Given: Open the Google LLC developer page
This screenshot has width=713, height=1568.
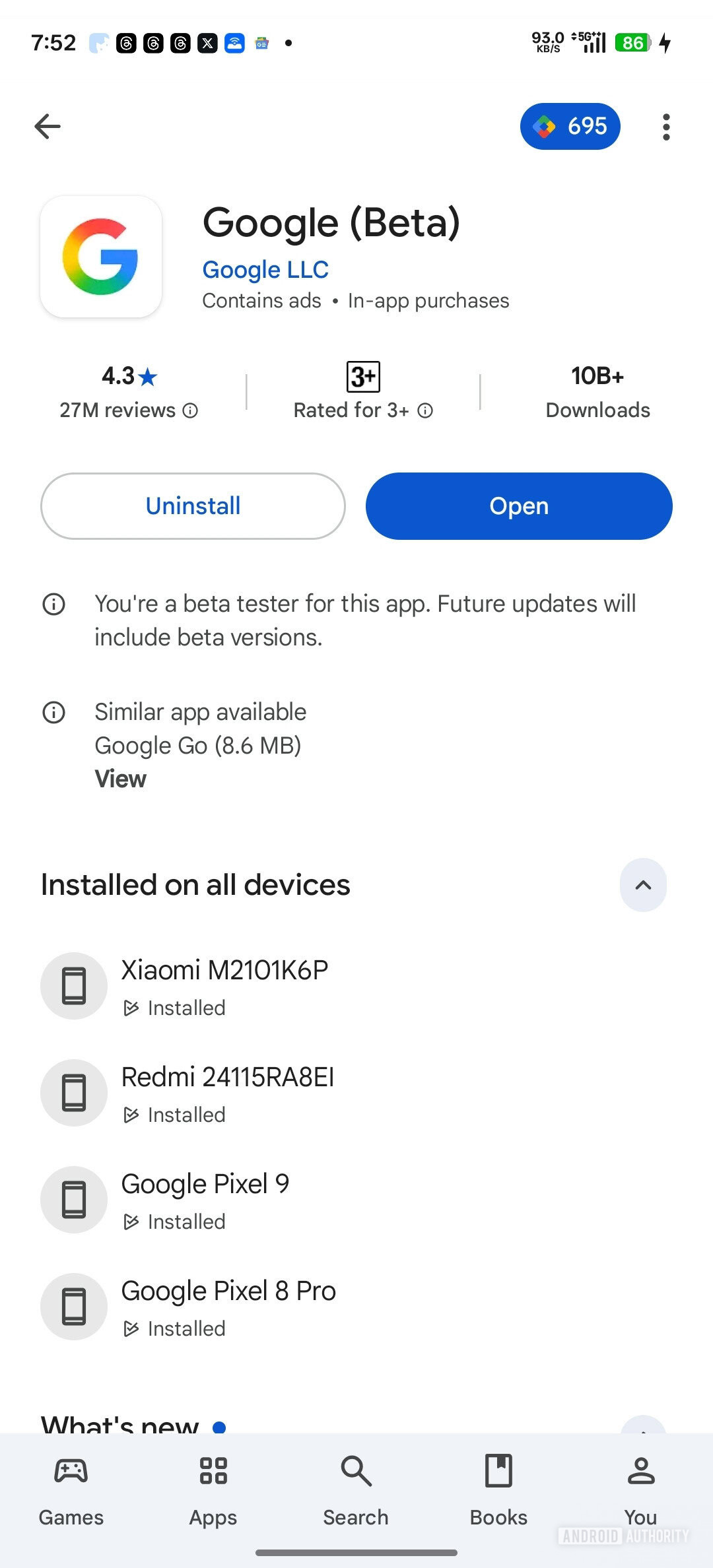Looking at the screenshot, I should (x=265, y=269).
